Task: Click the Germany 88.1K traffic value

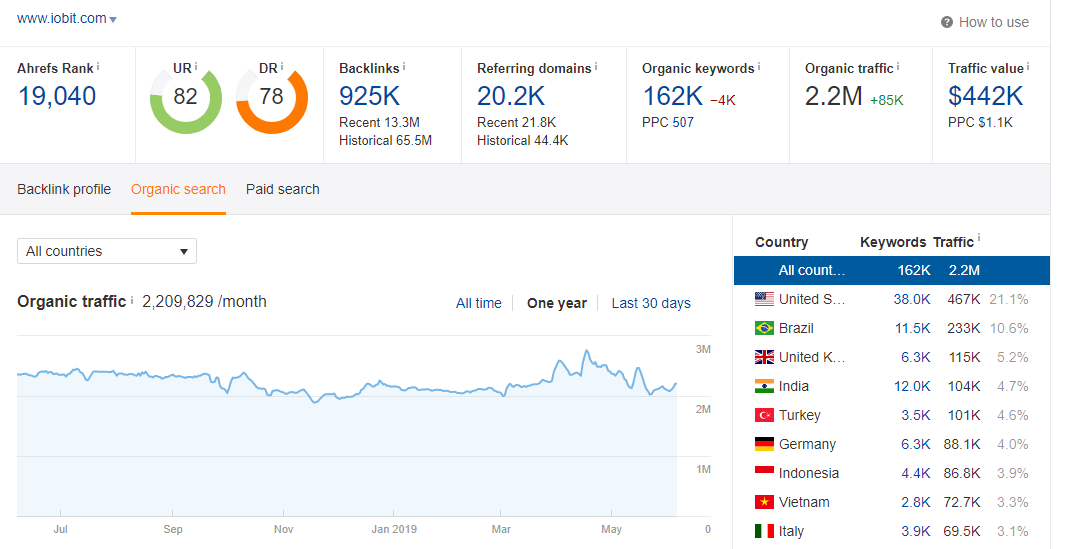Action: [962, 444]
